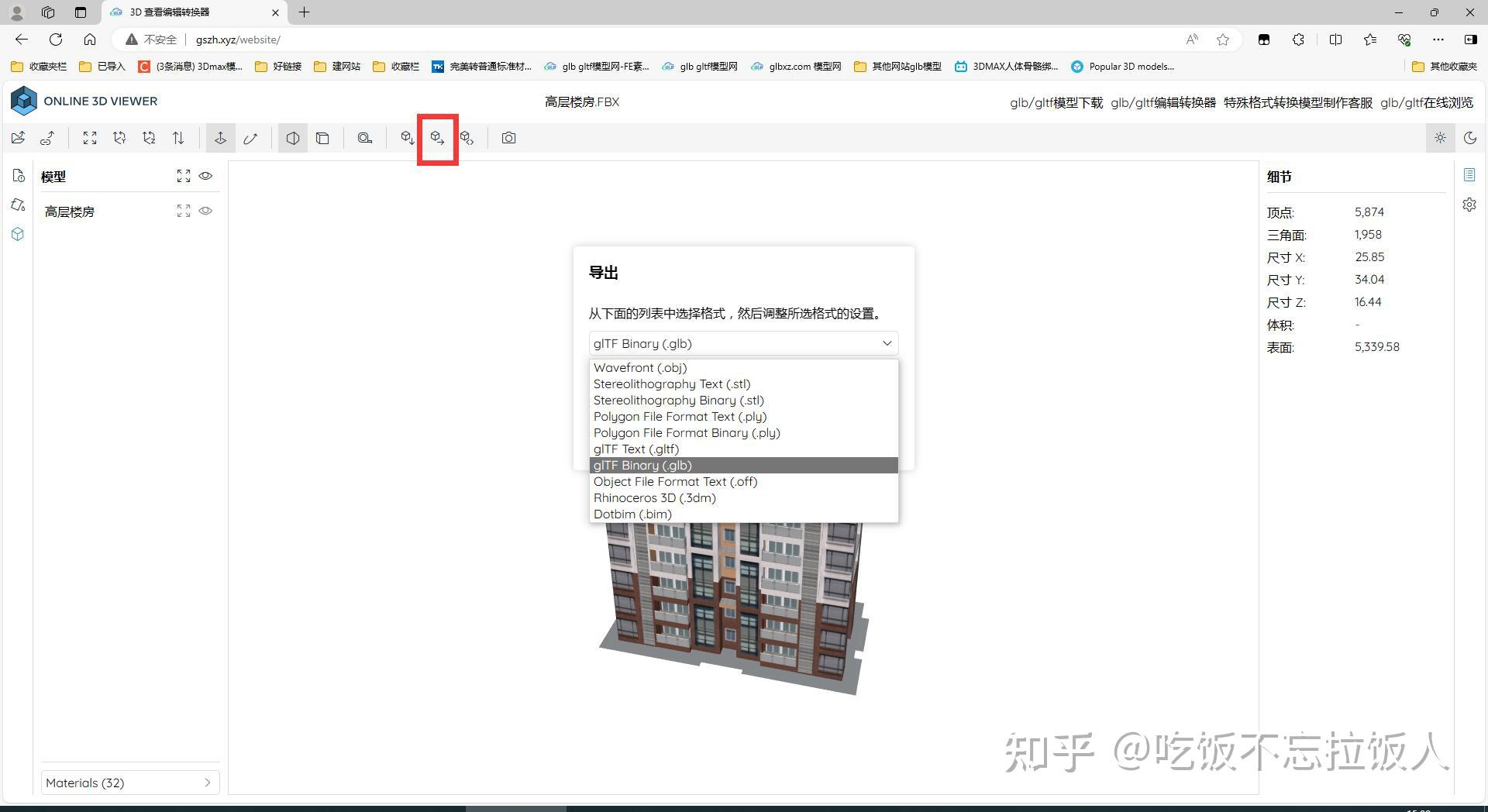Choose Dotbim (.bim) format
This screenshot has height=812, width=1488.
click(743, 514)
